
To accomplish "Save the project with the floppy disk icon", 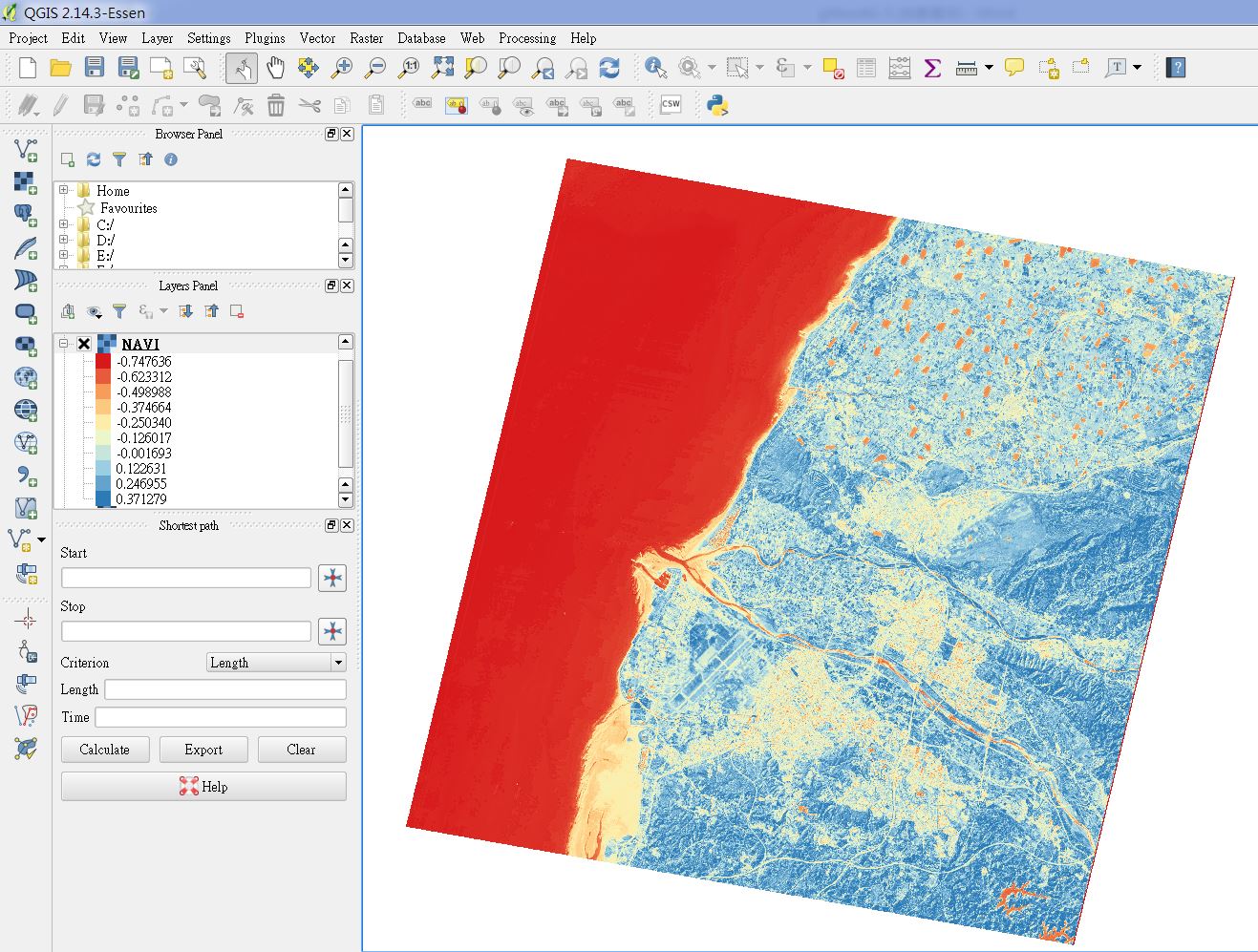I will coord(94,68).
